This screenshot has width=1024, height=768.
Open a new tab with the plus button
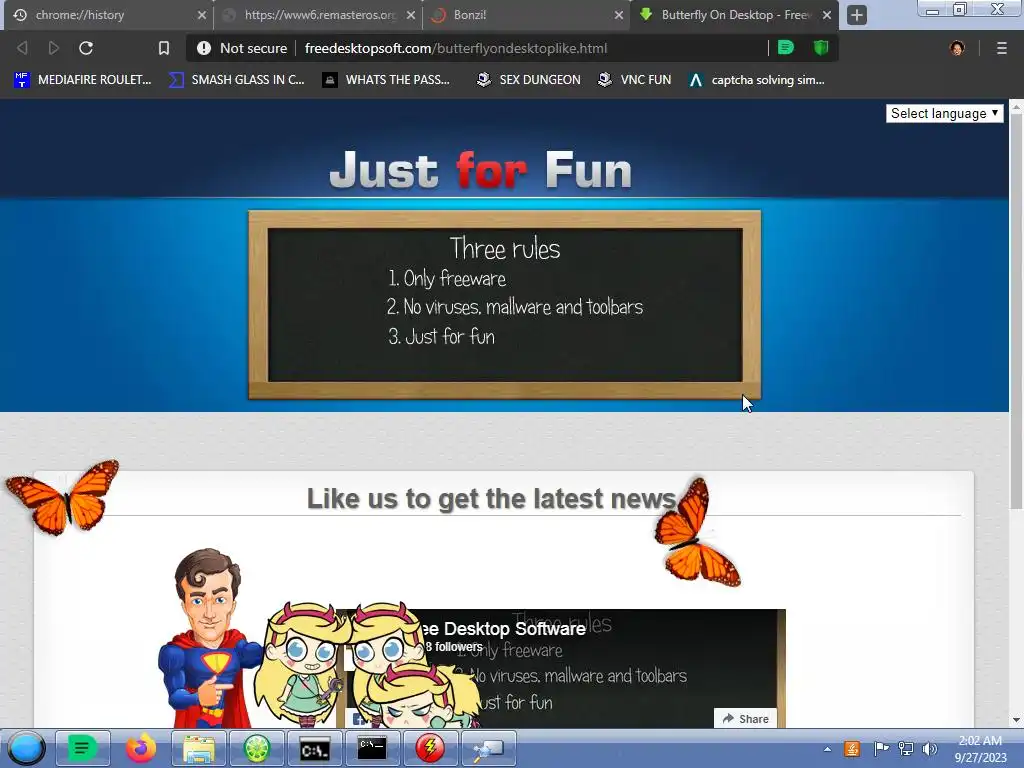click(x=857, y=15)
